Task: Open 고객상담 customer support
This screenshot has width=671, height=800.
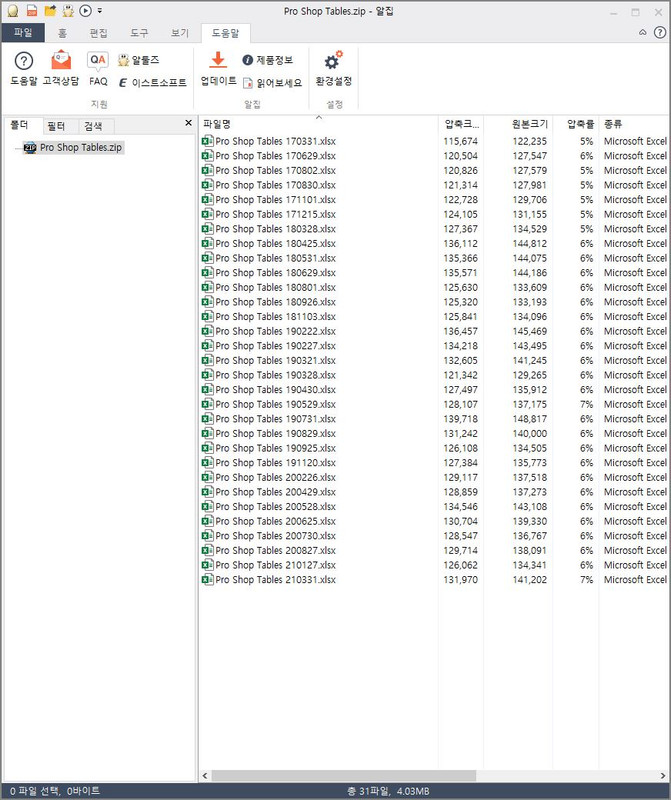Action: 61,68
